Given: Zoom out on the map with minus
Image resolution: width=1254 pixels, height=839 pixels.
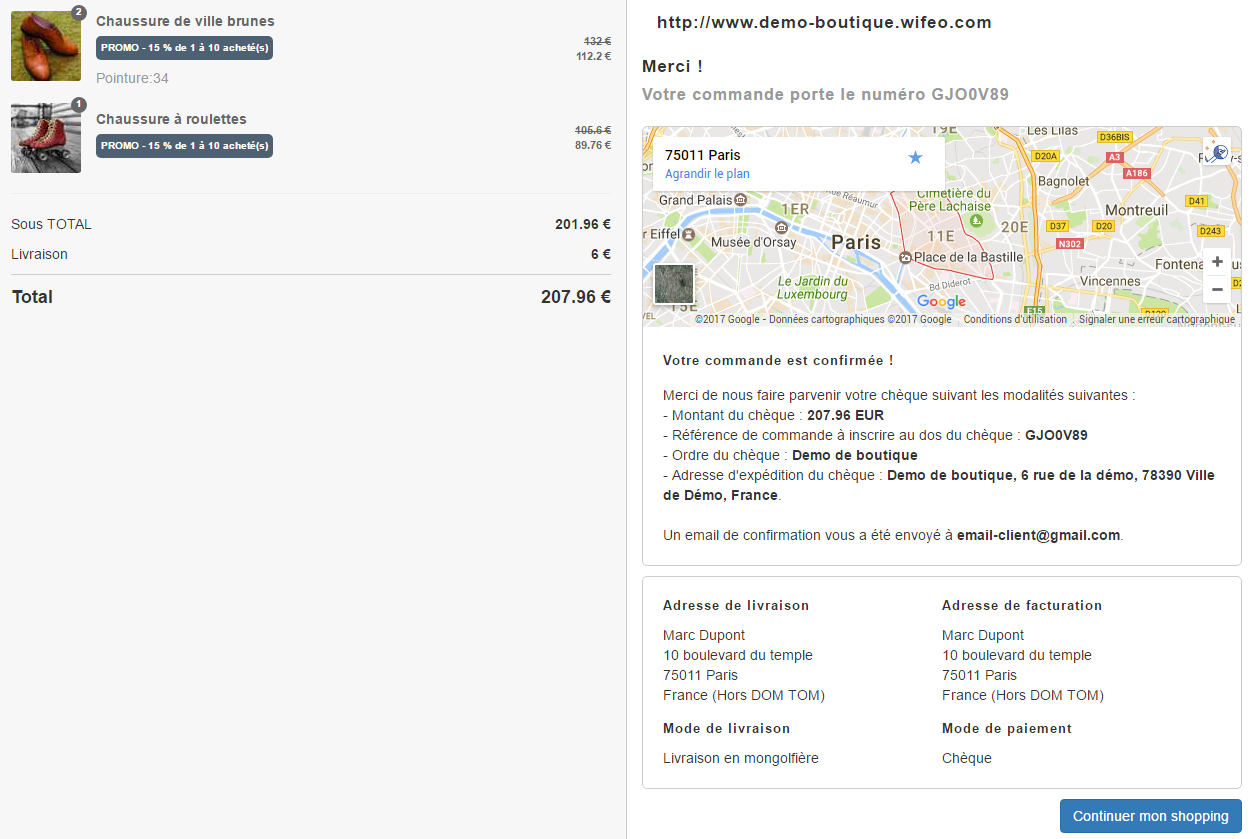Looking at the screenshot, I should click(x=1217, y=289).
